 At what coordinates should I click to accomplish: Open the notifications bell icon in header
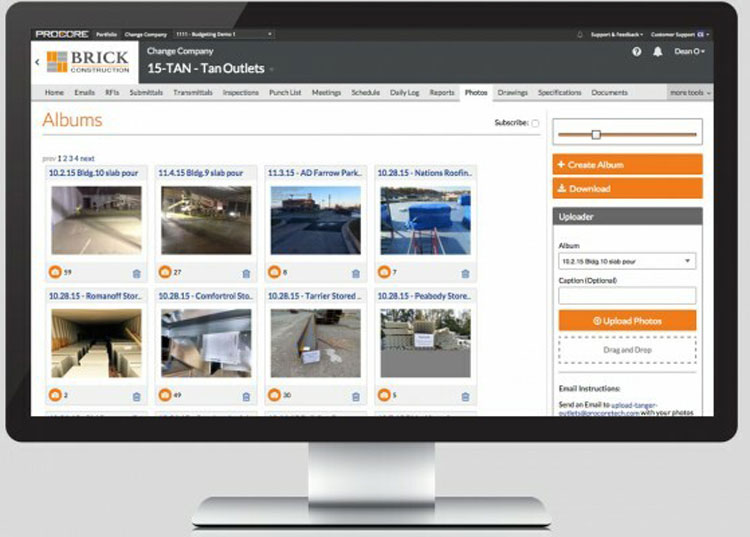658,52
